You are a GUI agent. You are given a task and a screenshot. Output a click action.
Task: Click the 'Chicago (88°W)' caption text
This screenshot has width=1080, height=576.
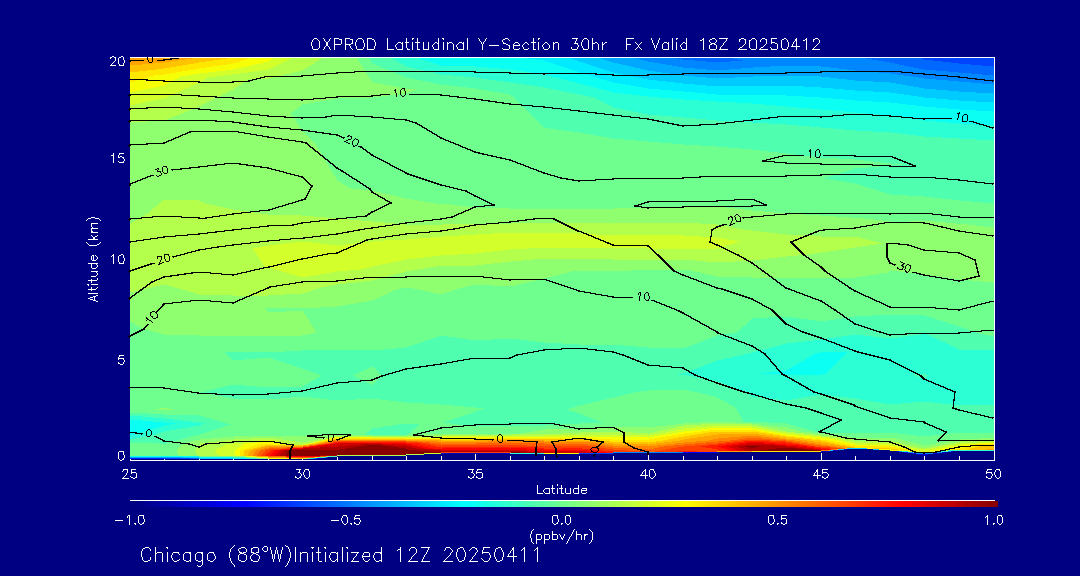click(x=217, y=555)
